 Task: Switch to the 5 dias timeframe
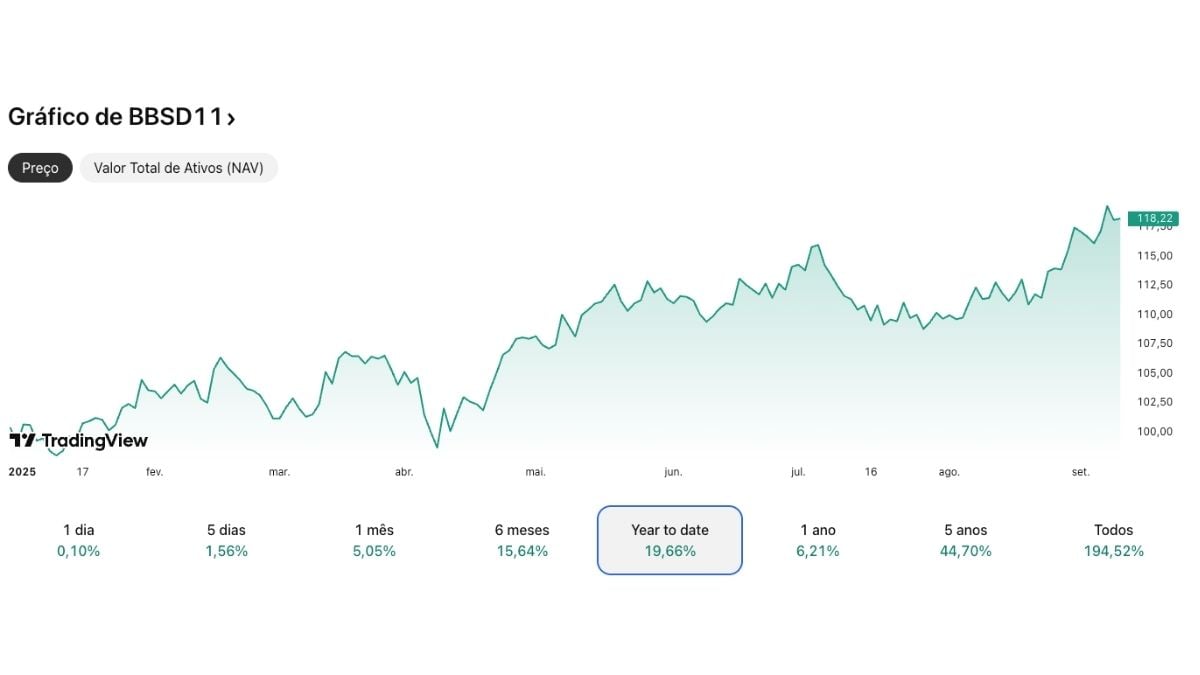(x=226, y=540)
